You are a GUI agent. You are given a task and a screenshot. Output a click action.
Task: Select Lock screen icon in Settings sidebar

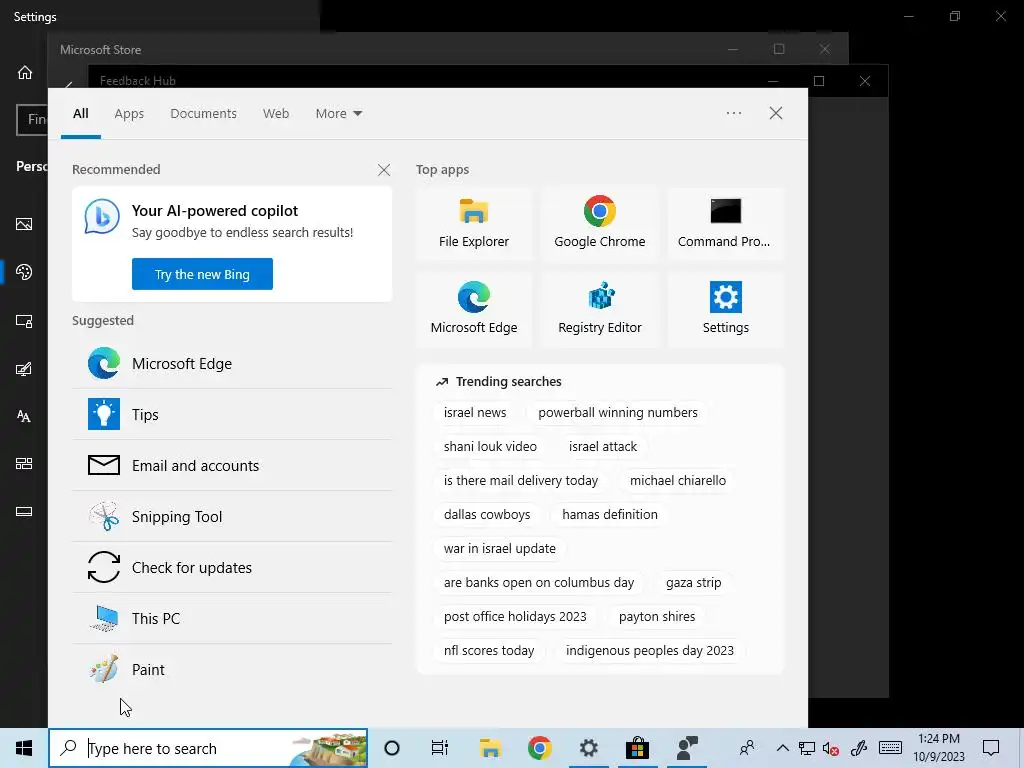[24, 321]
